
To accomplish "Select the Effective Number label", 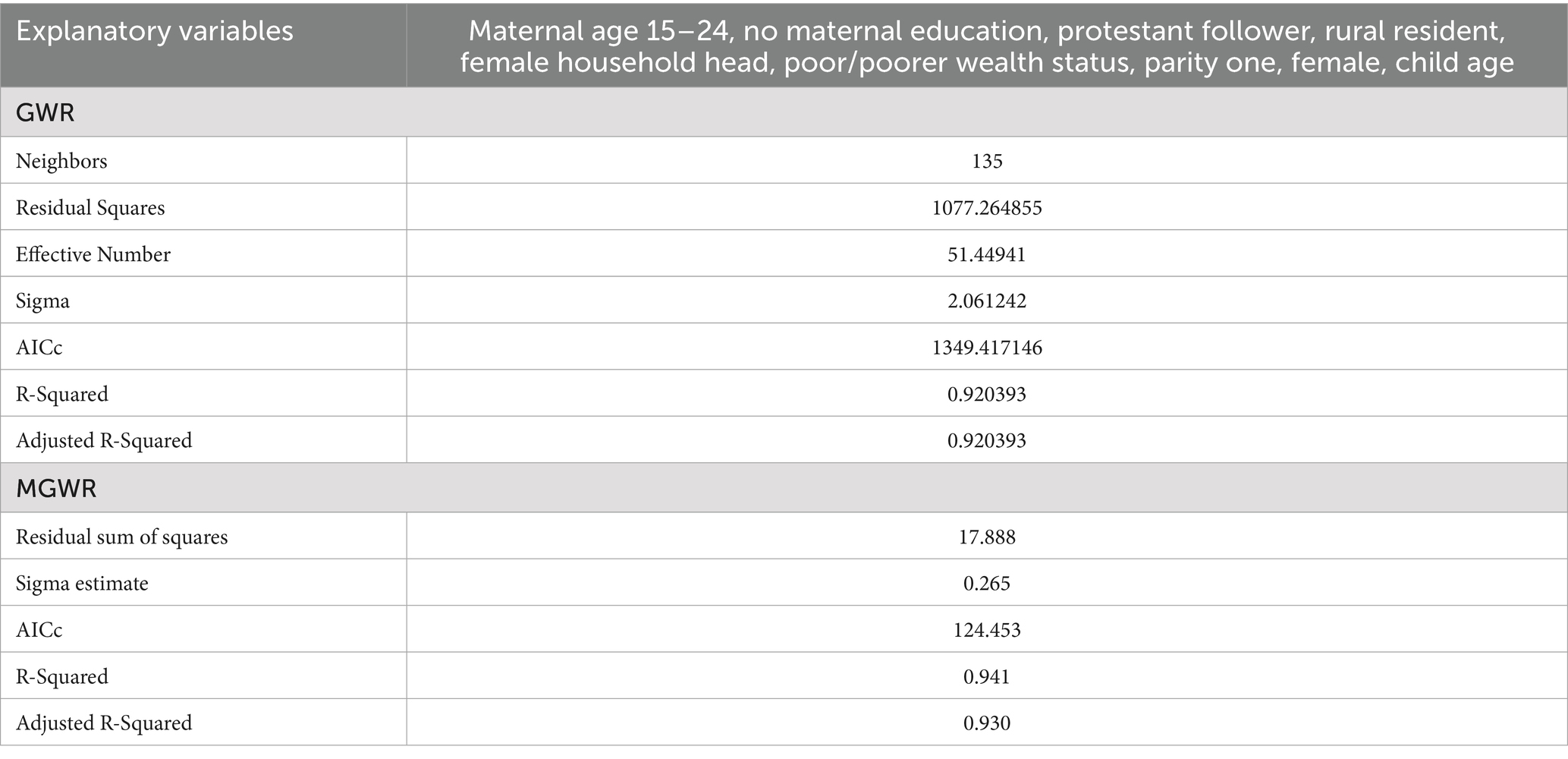I will point(93,254).
